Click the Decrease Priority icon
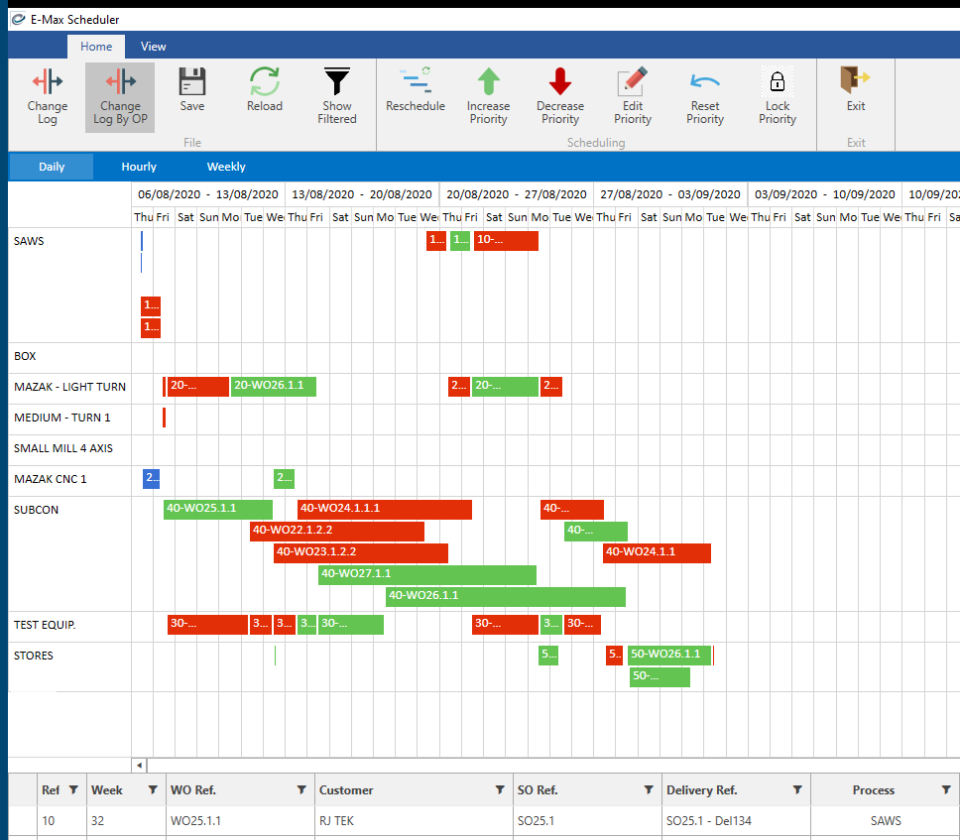The height and width of the screenshot is (840, 960). pyautogui.click(x=560, y=95)
